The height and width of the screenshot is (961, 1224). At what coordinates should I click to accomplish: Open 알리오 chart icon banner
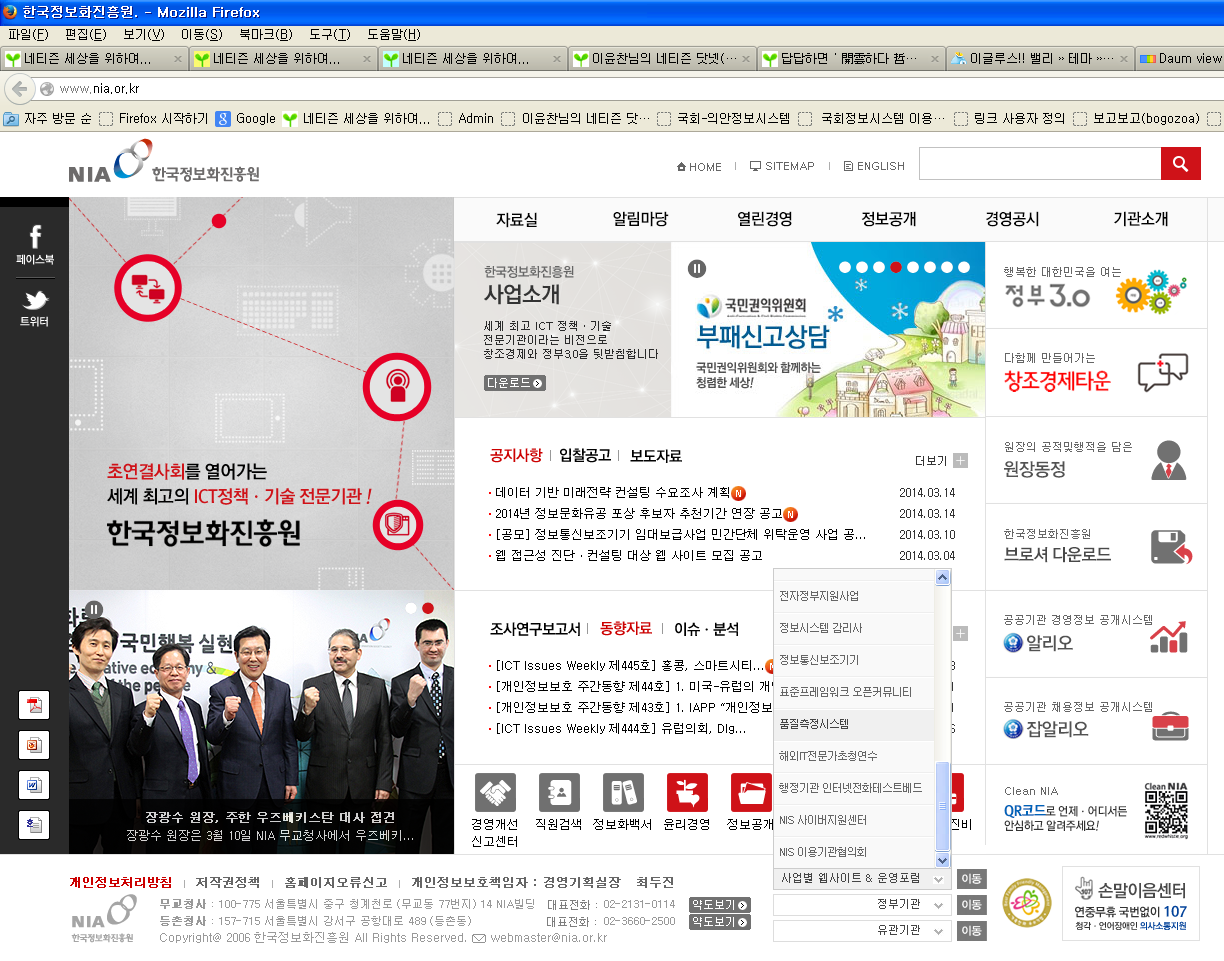[1095, 633]
